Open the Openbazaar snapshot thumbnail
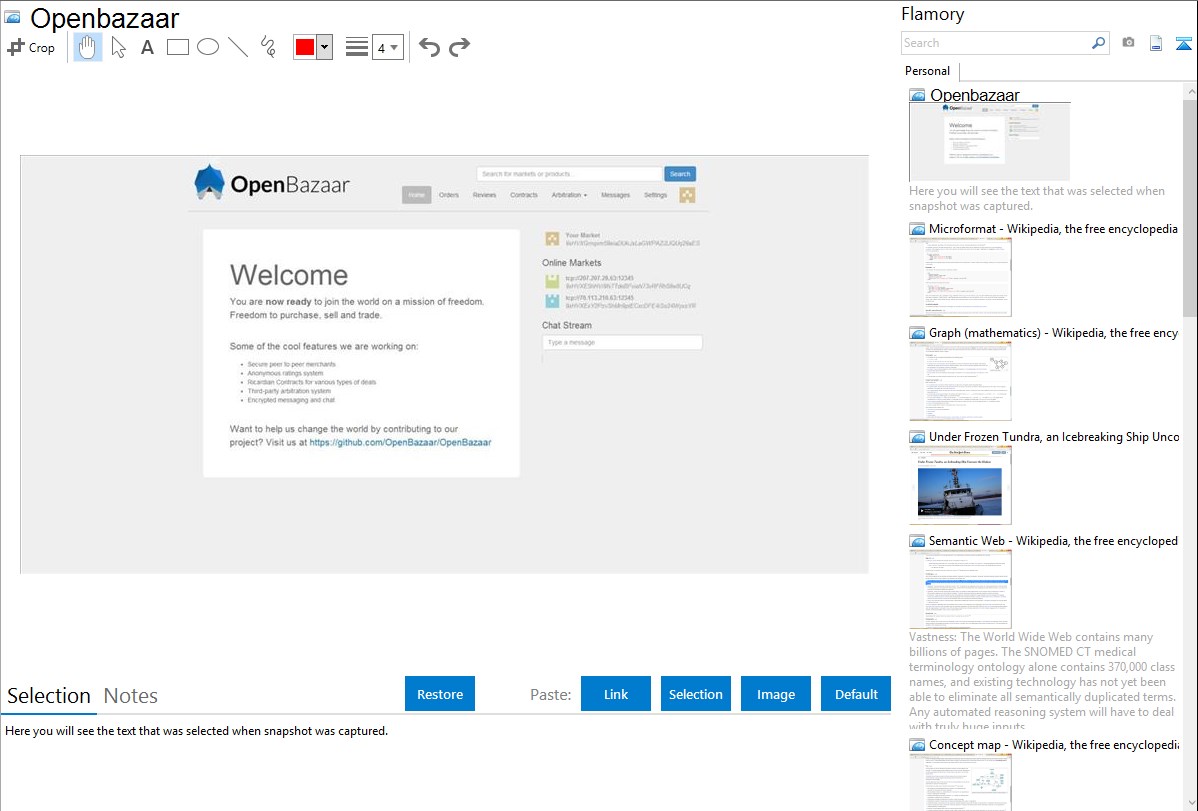1198x811 pixels. (989, 142)
